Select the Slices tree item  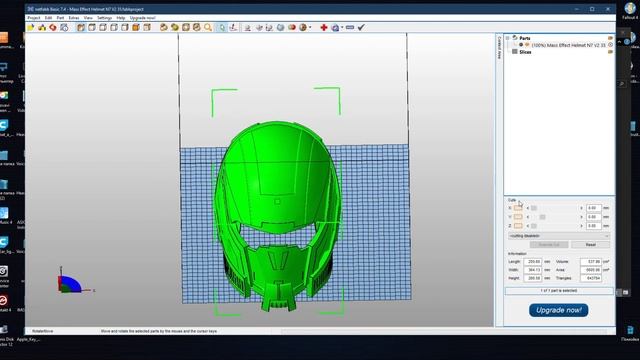[525, 52]
